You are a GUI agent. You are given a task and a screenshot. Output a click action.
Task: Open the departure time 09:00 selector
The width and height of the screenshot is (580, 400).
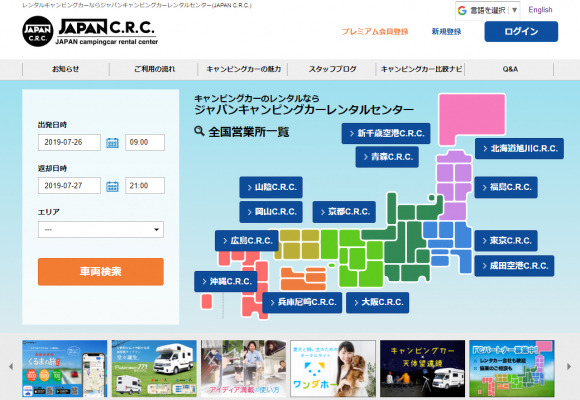point(145,142)
